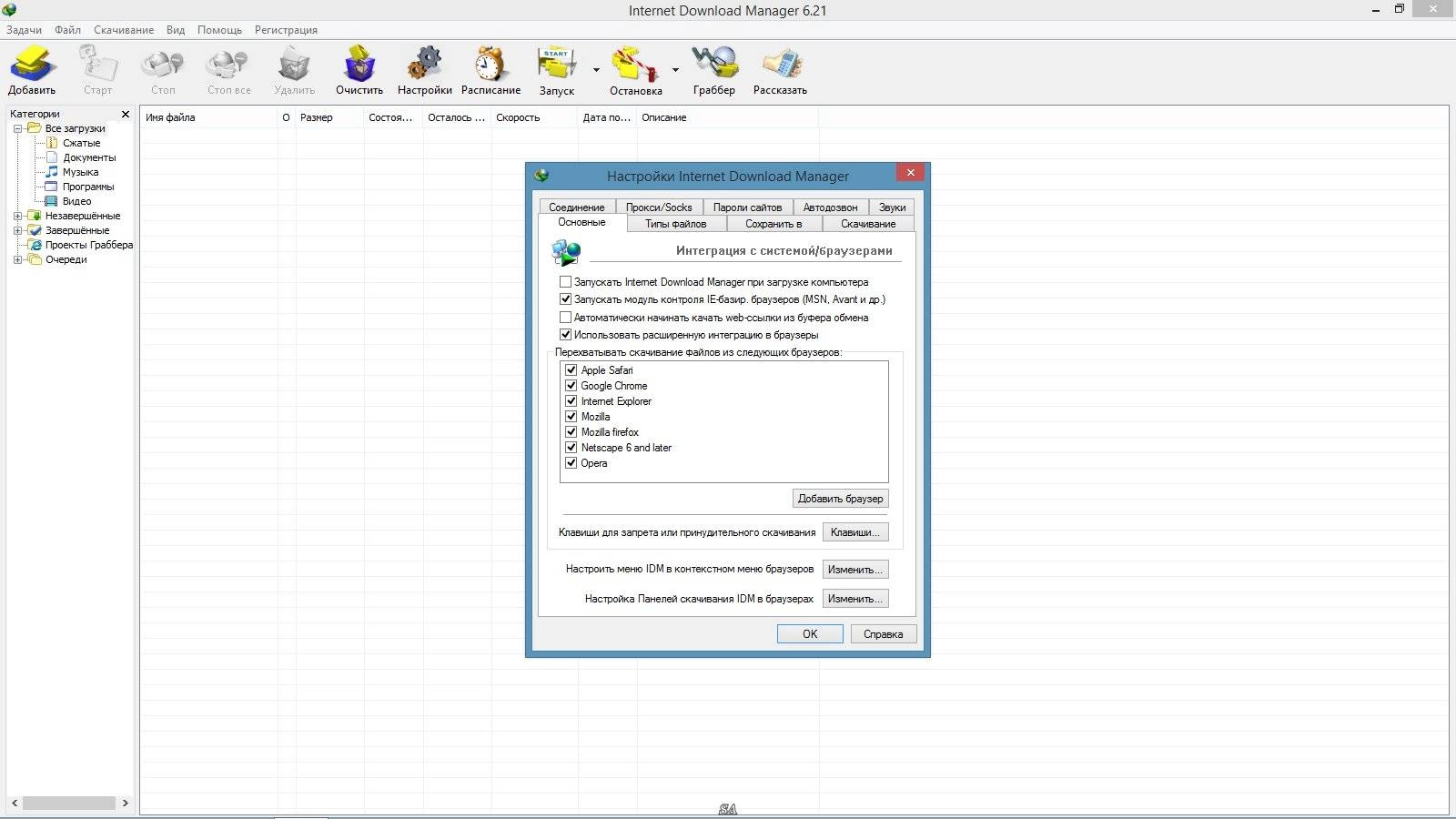Expand the Завершённые tree node

tap(17, 230)
